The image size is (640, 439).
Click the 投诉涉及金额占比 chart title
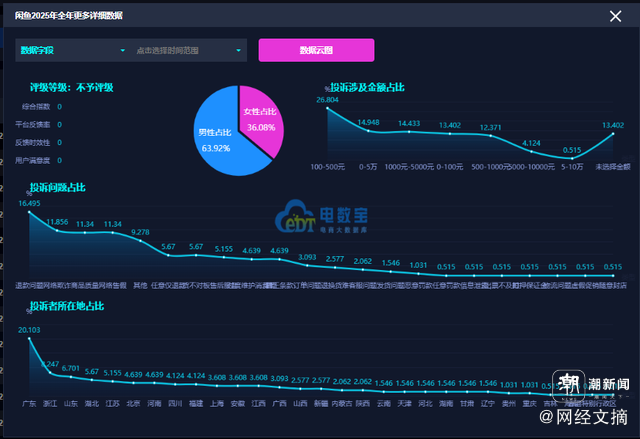pos(367,87)
